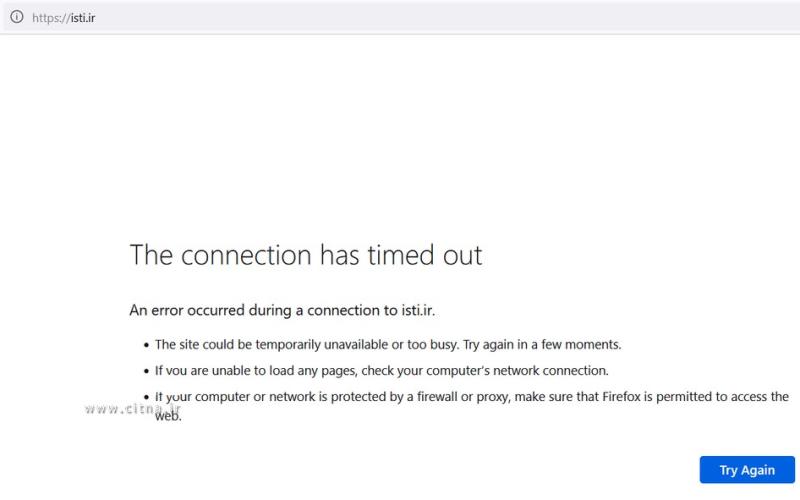The image size is (800, 500).
Task: Click the empty right side of address bar
Action: [500, 17]
